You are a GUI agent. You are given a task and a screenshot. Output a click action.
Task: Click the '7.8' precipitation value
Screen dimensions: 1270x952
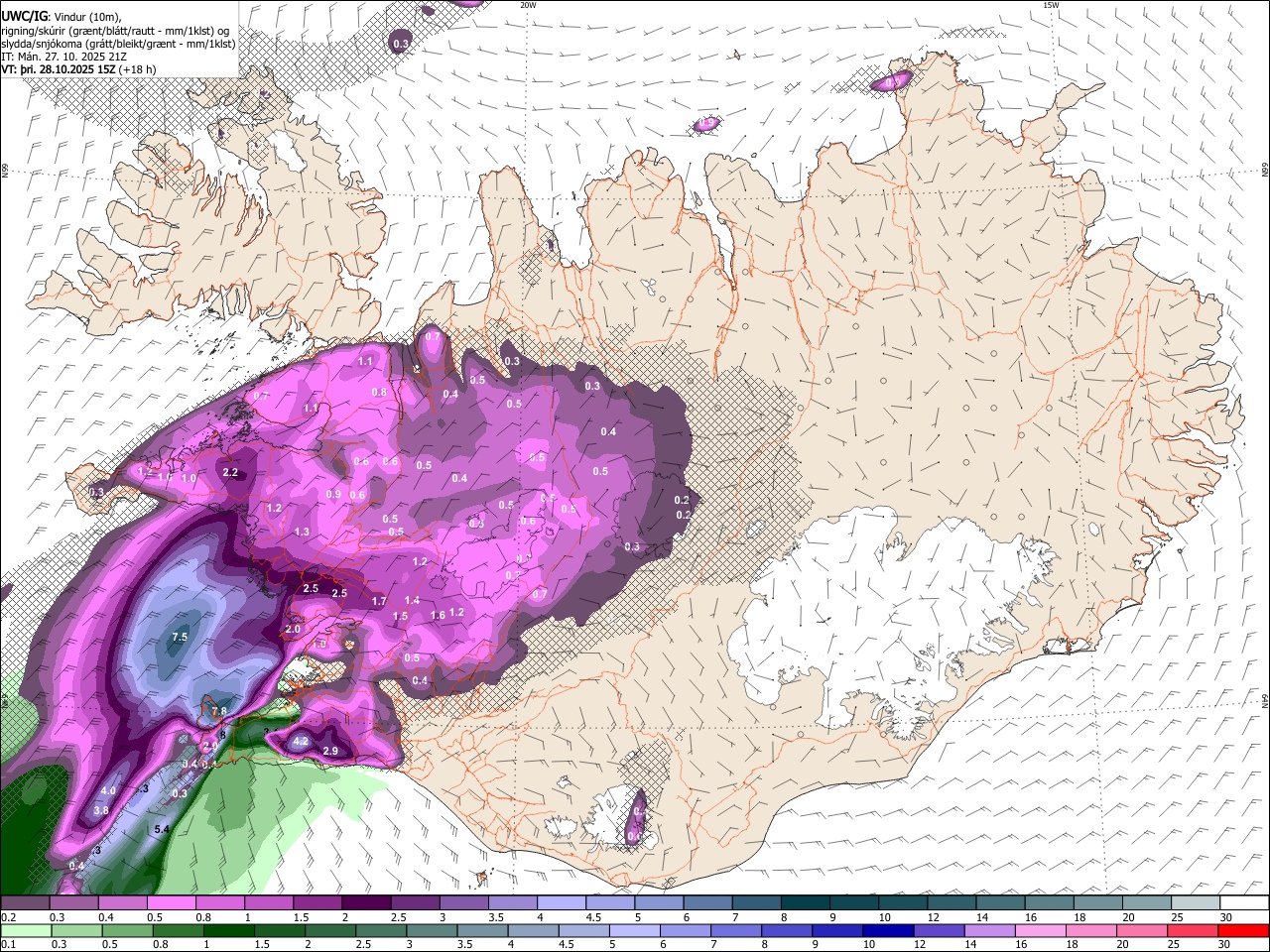[219, 711]
